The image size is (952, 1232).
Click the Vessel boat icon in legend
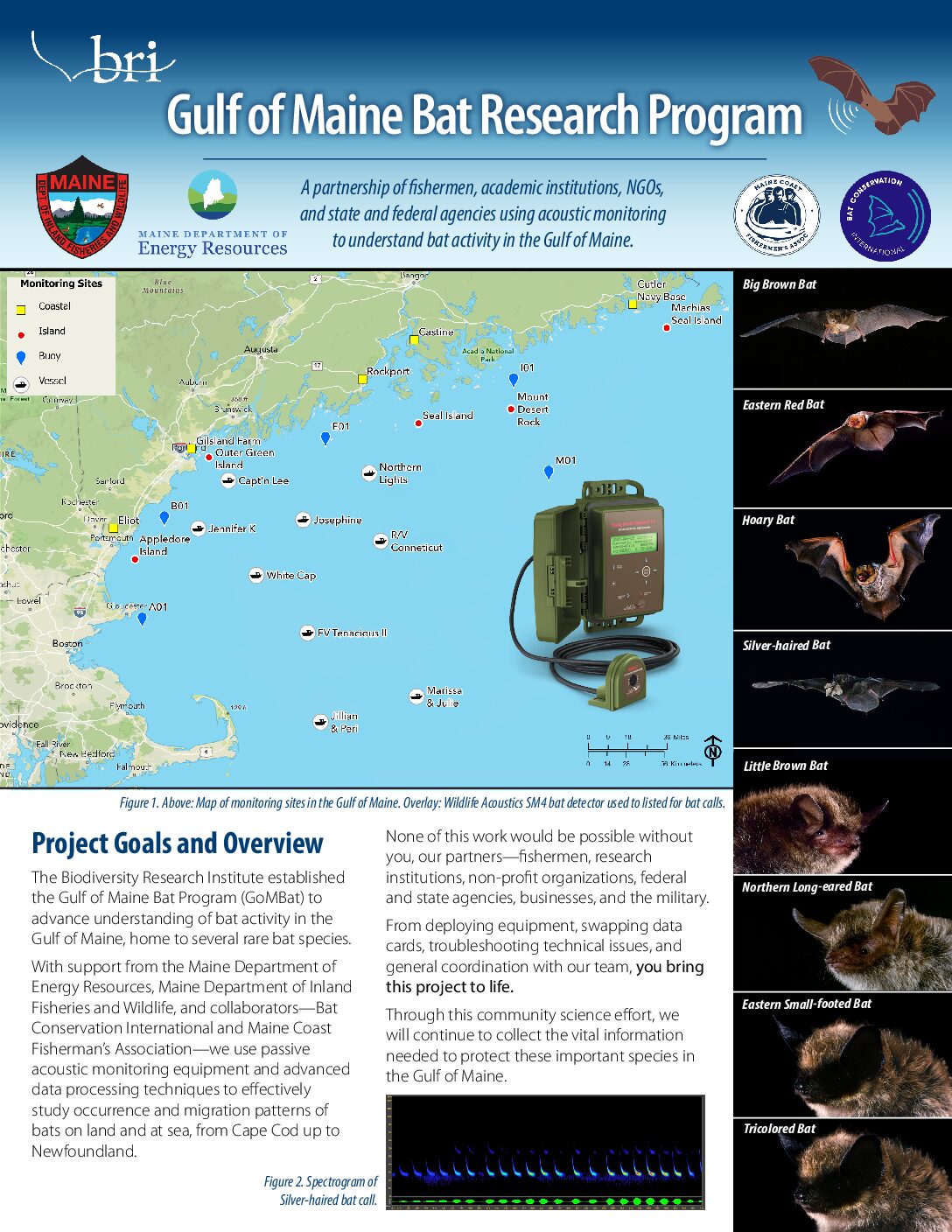(21, 384)
